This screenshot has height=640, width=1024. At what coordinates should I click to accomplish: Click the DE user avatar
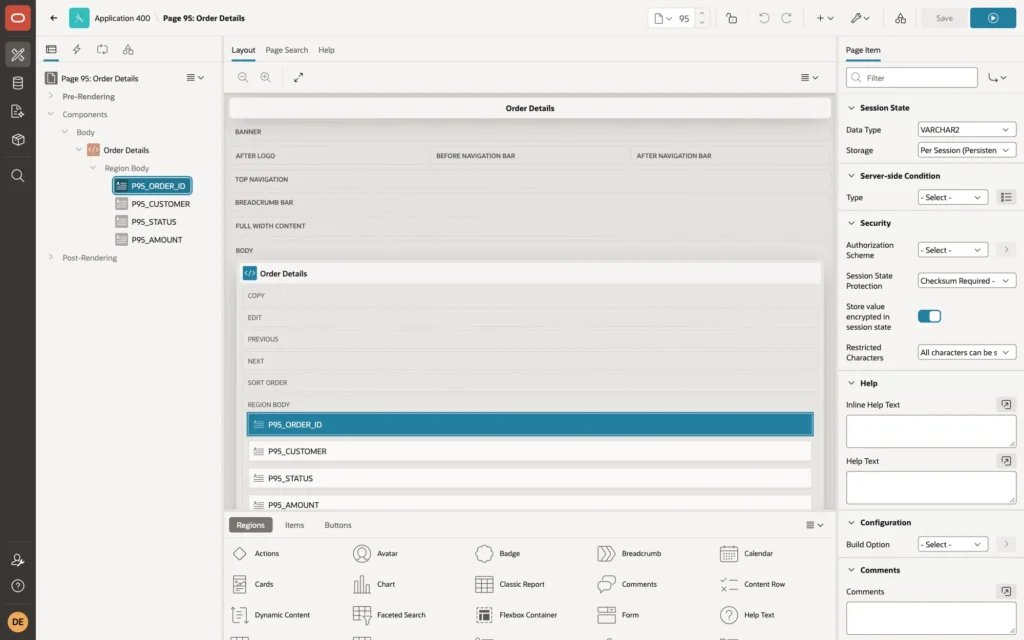(18, 622)
